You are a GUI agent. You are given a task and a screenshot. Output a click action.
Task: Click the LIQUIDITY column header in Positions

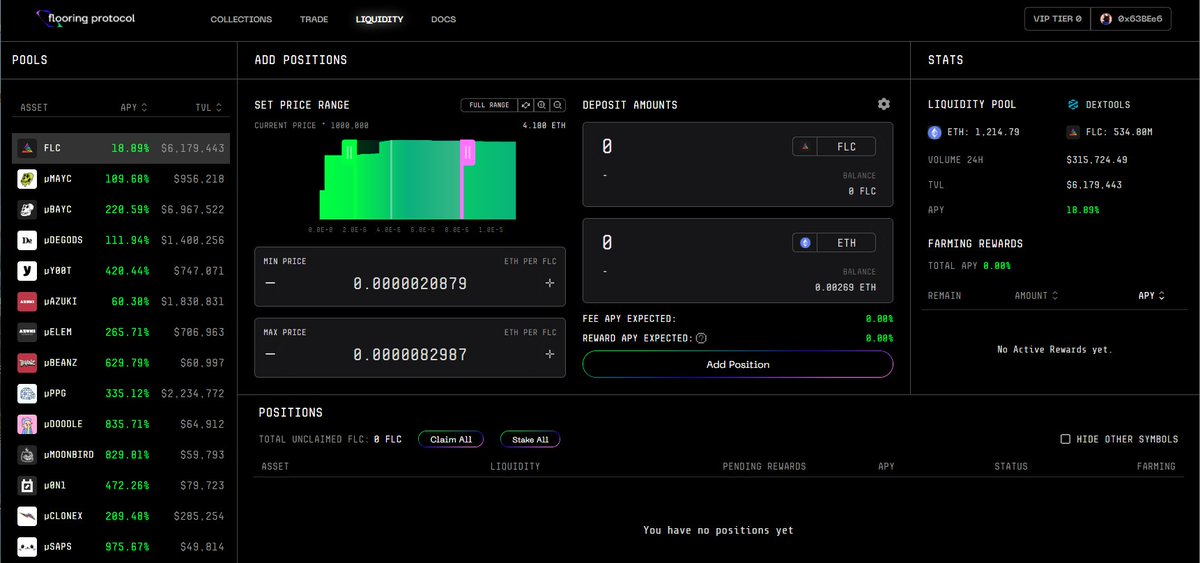tap(515, 467)
